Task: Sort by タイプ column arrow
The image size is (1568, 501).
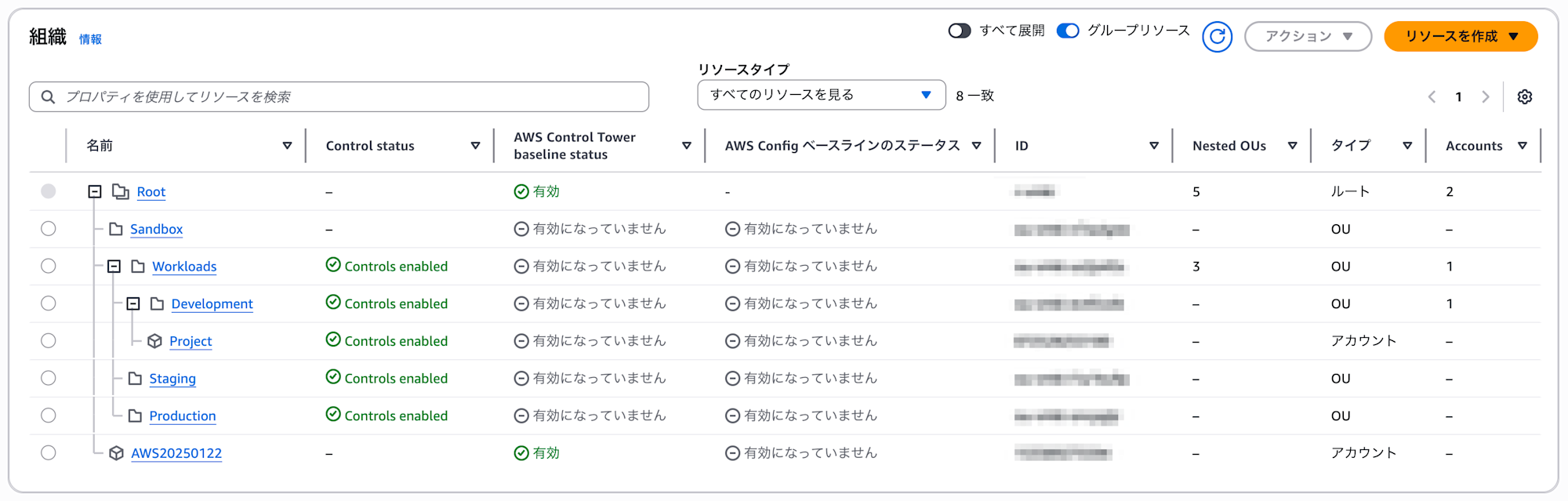Action: point(1407,146)
